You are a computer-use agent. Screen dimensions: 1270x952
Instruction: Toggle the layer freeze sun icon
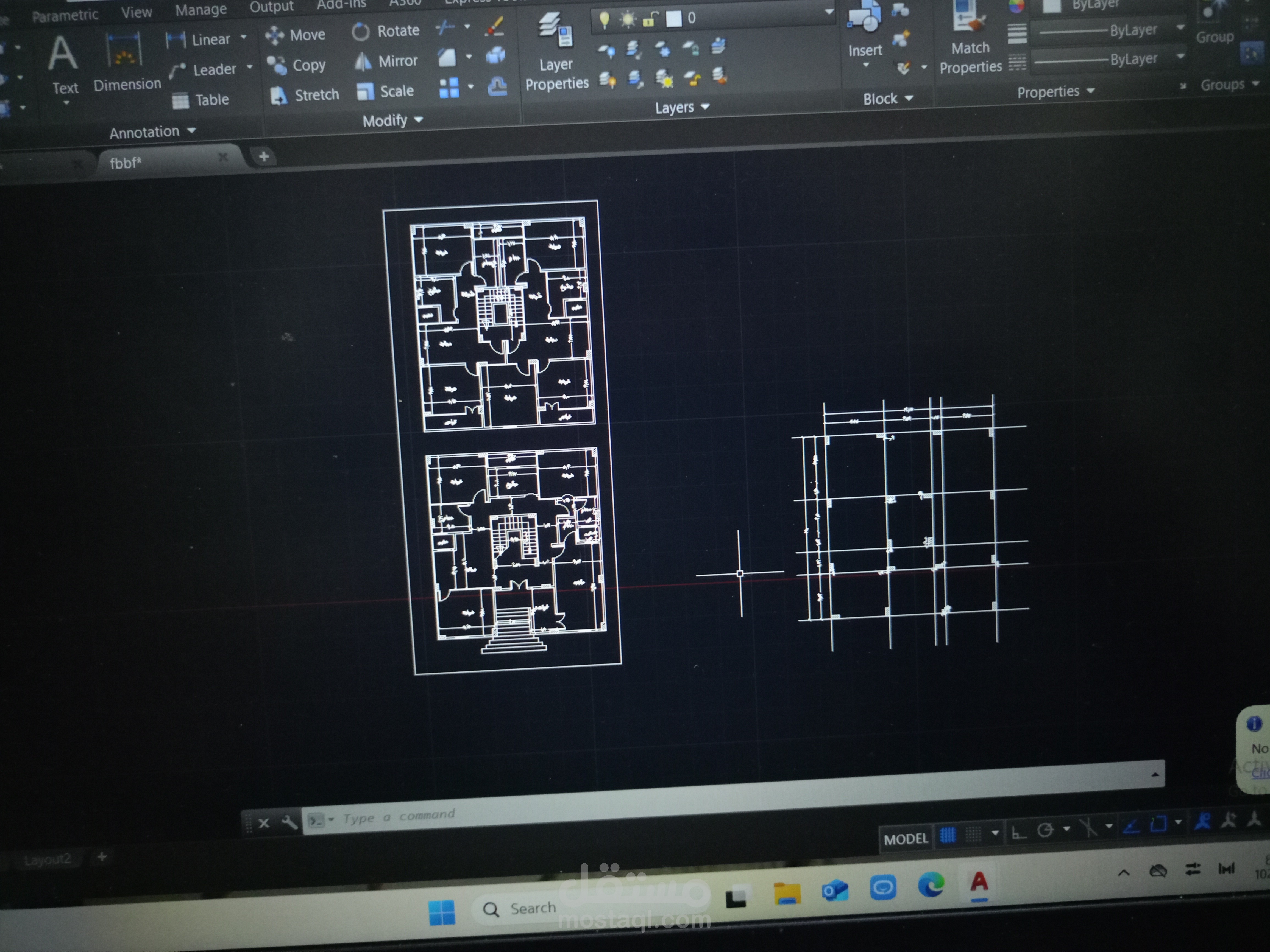coord(628,20)
